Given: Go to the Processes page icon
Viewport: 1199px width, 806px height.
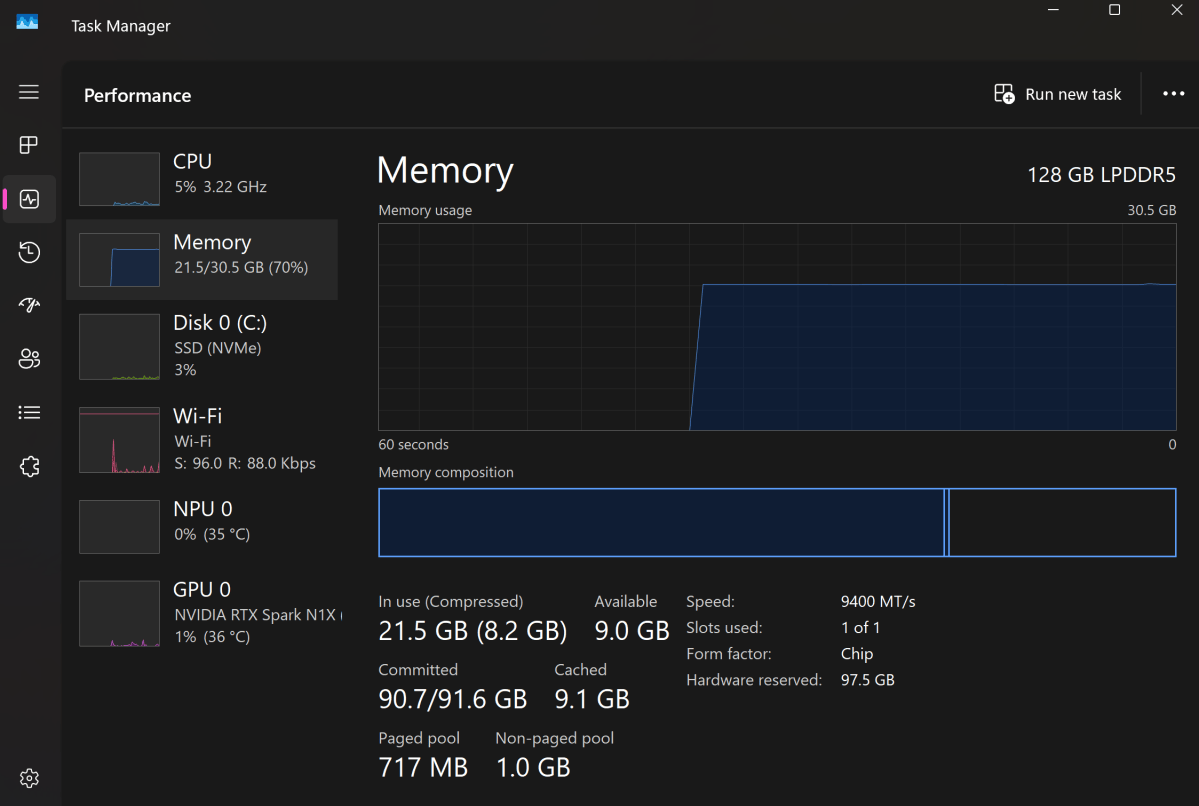Looking at the screenshot, I should point(29,145).
